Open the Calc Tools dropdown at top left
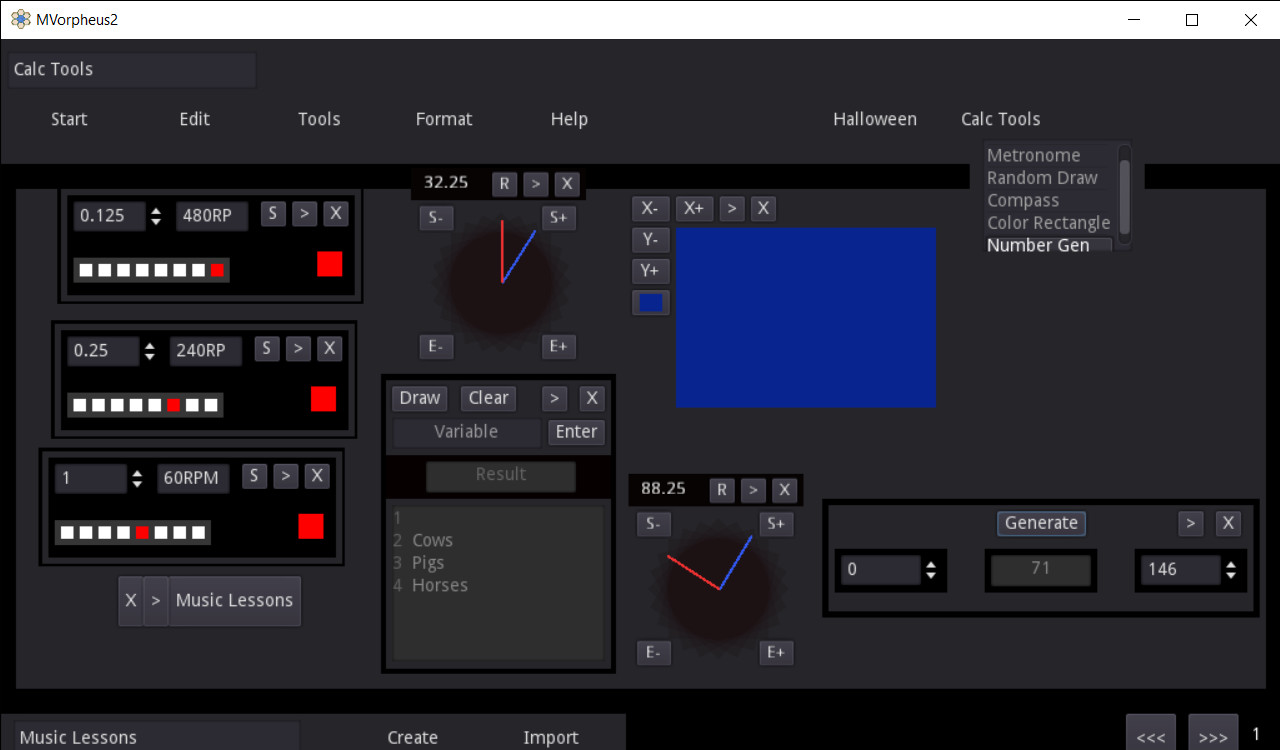The width and height of the screenshot is (1280, 750). pos(131,69)
